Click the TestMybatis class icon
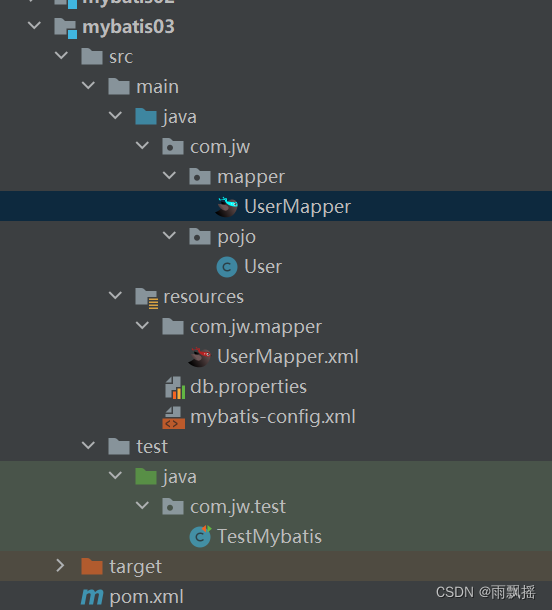The image size is (552, 610). (200, 536)
